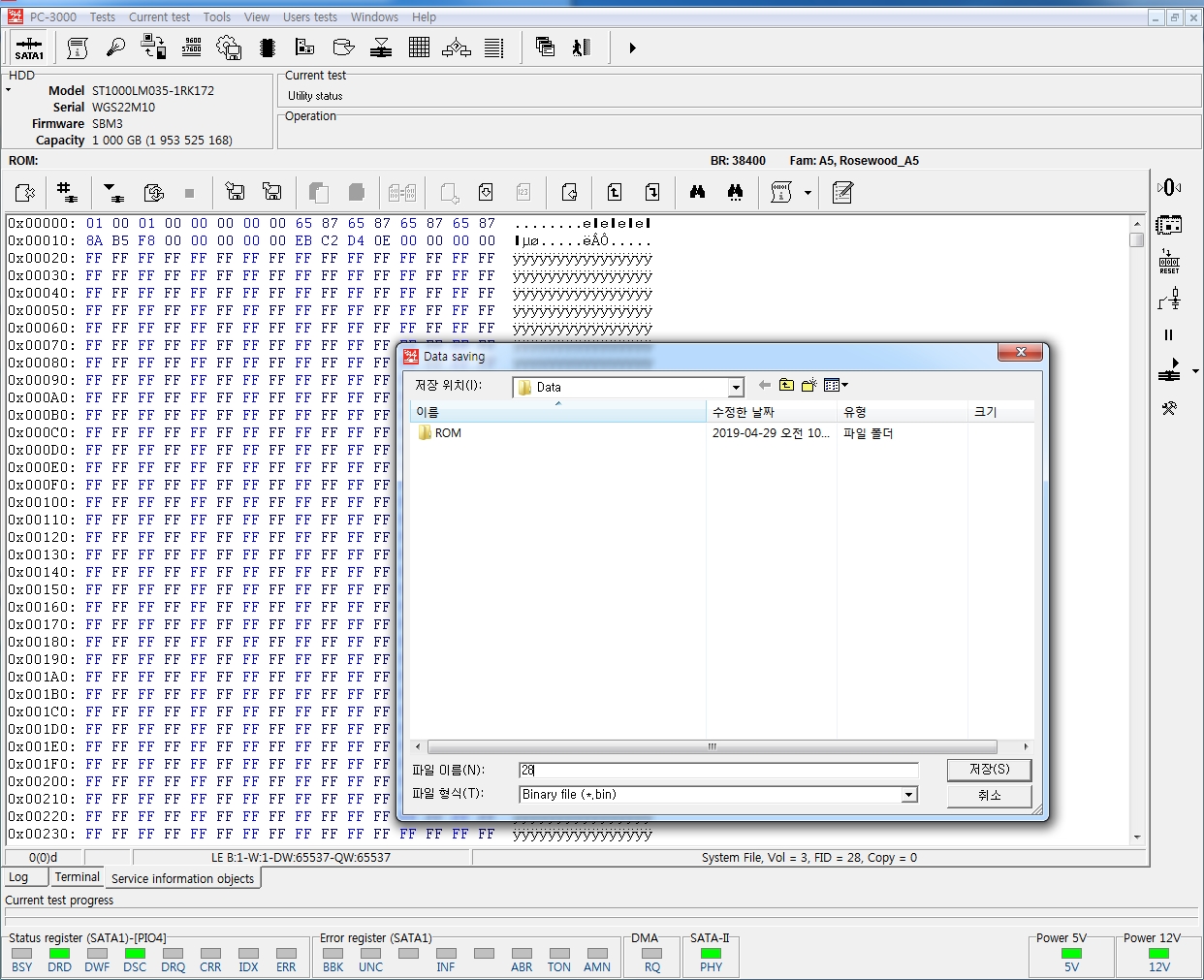Open the Tests menu
The height and width of the screenshot is (980, 1204).
pyautogui.click(x=103, y=17)
